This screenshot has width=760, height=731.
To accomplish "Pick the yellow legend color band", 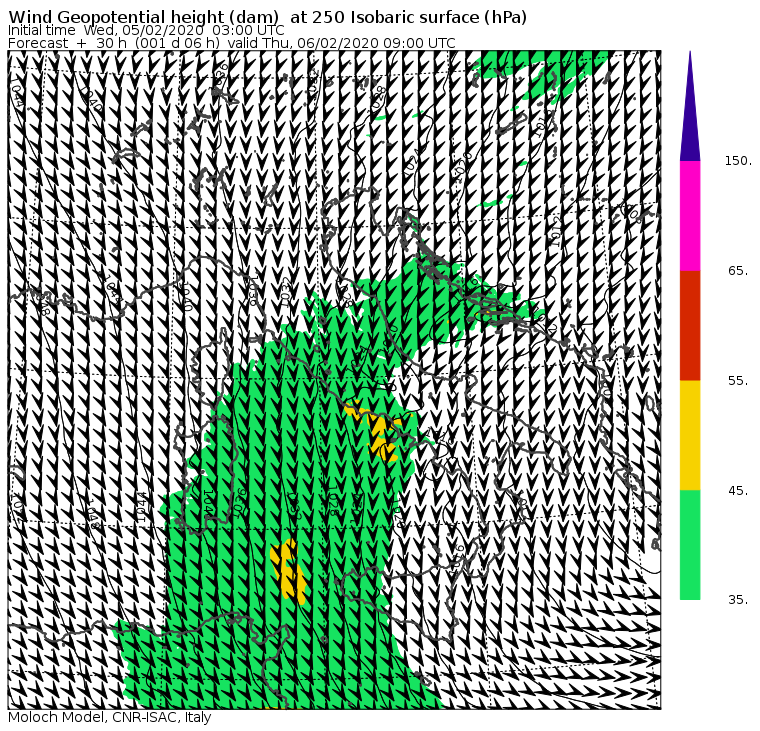I will point(690,435).
